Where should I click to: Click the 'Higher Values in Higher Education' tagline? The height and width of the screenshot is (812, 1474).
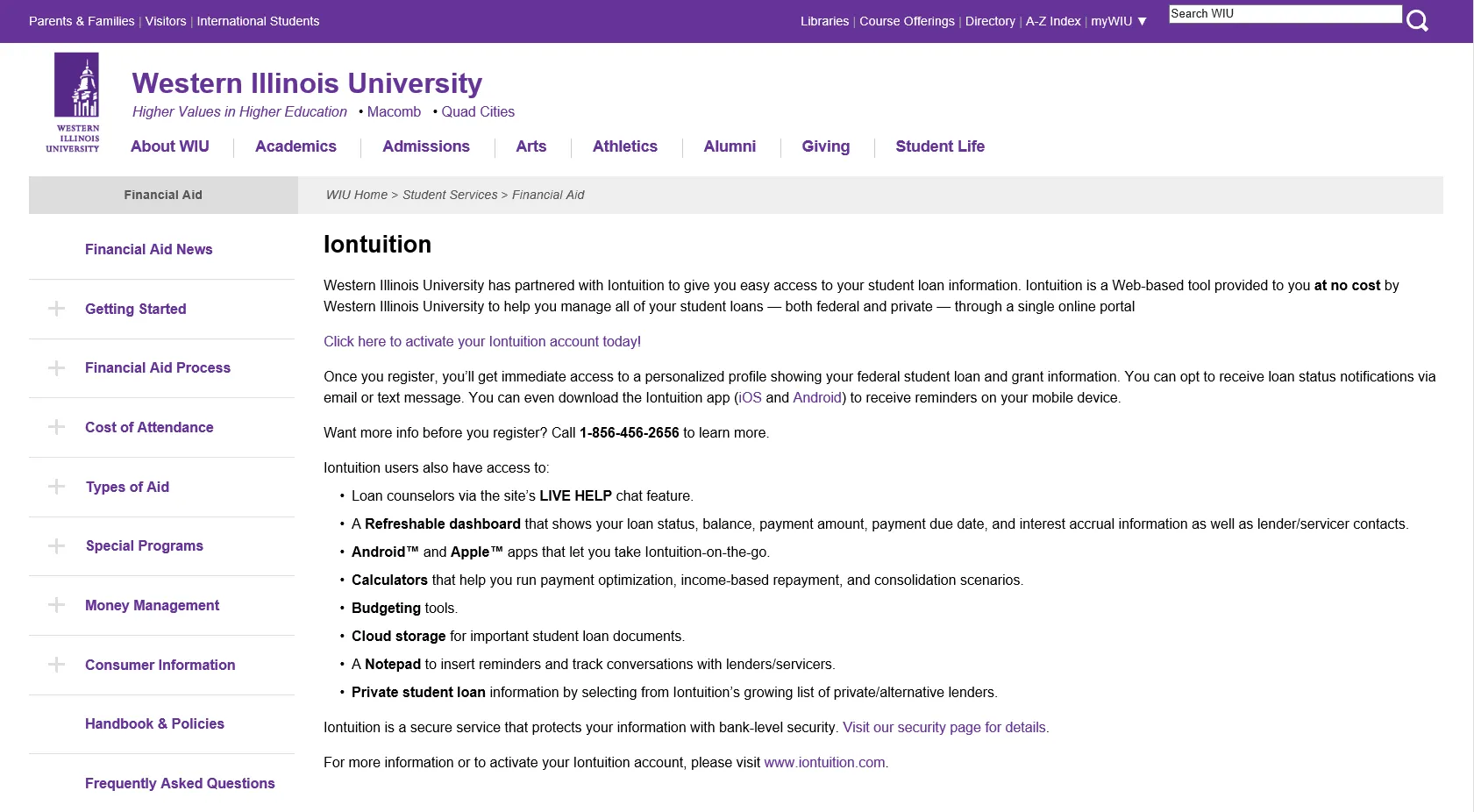tap(239, 112)
